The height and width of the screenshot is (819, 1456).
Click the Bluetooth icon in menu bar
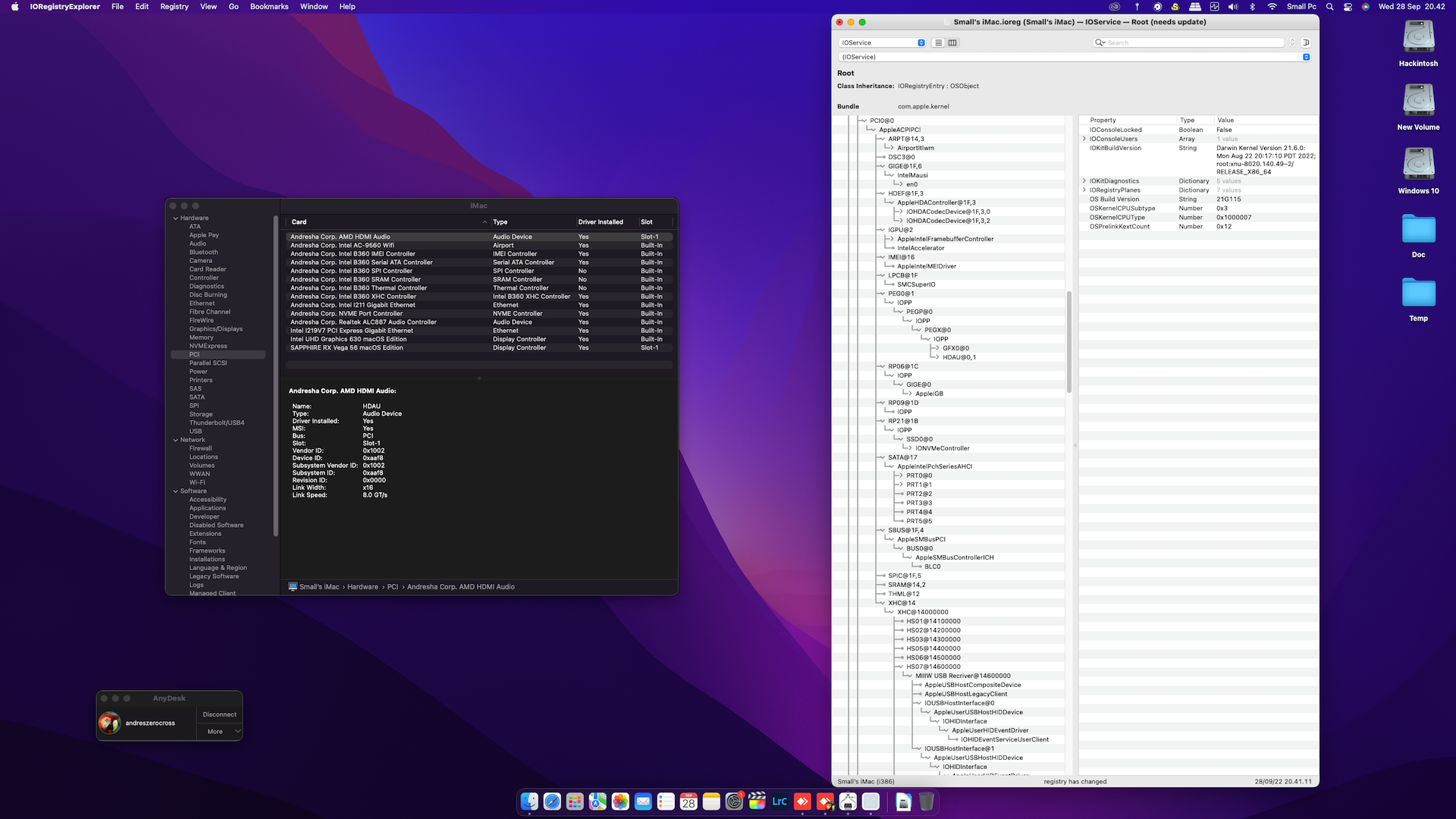1253,7
